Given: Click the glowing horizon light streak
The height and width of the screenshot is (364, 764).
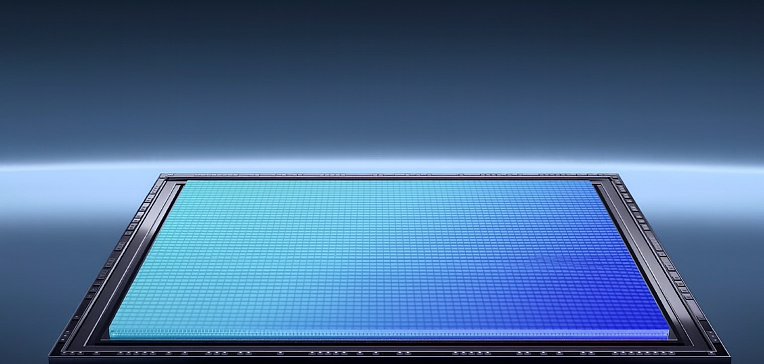Looking at the screenshot, I should pyautogui.click(x=382, y=165).
